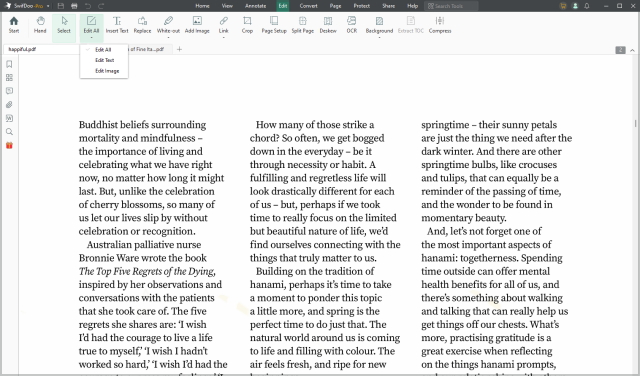640x376 pixels.
Task: Switch to the happiful.pdf document tab
Action: coord(41,49)
